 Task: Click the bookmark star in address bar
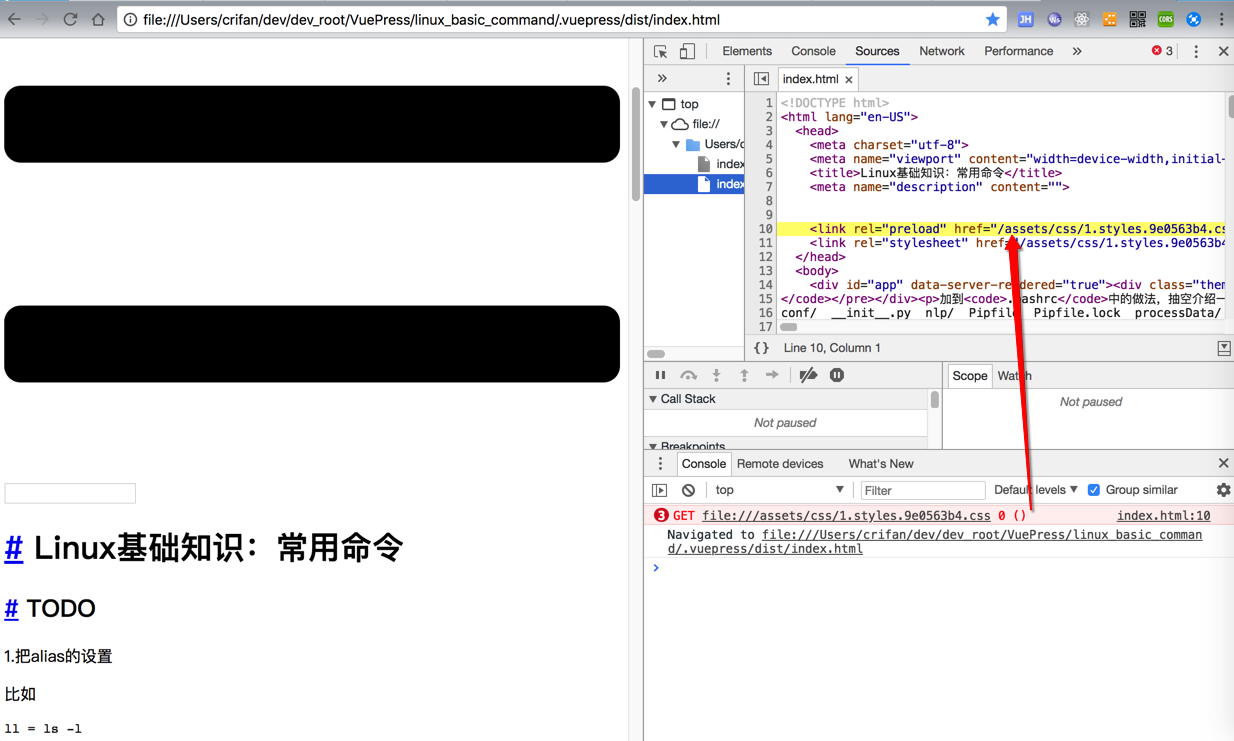[992, 19]
